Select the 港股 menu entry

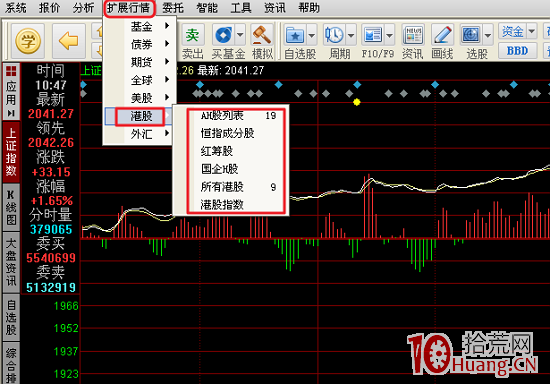139,116
